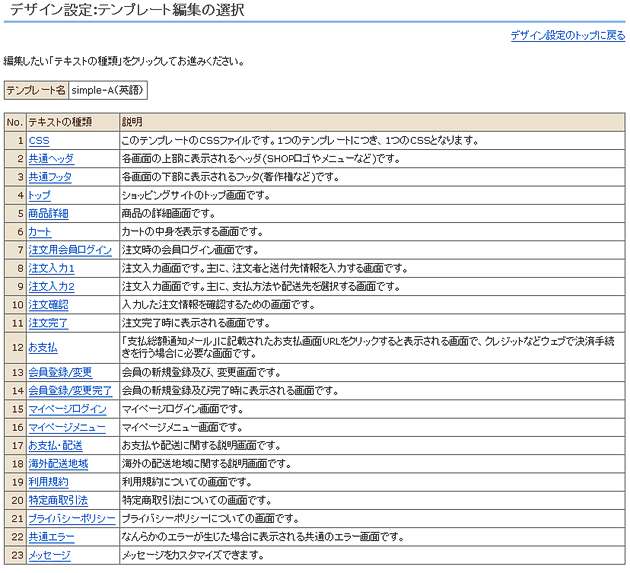Image resolution: width=630 pixels, height=573 pixels.
Task: Click the メッセージ customize link
Action: click(x=49, y=555)
